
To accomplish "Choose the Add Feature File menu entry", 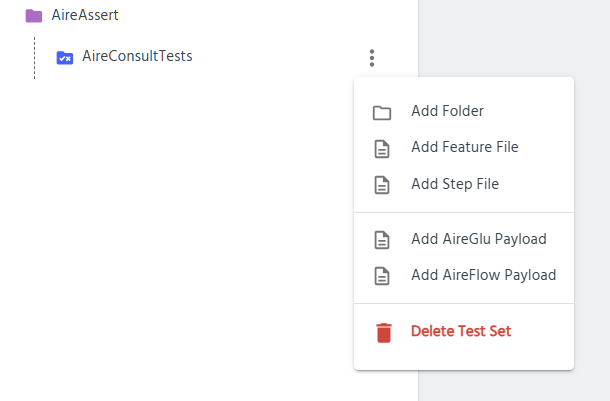I will click(x=464, y=147).
